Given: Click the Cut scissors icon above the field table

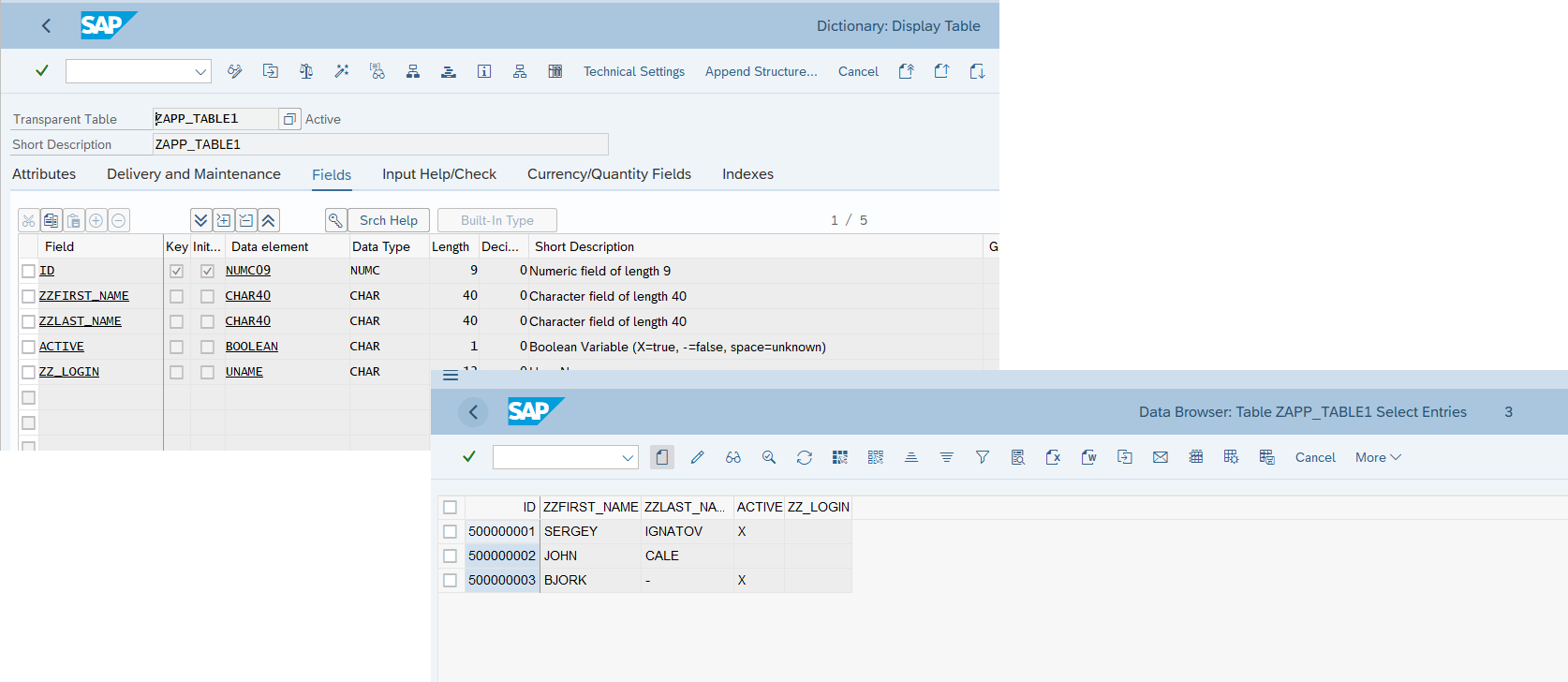Looking at the screenshot, I should [29, 220].
